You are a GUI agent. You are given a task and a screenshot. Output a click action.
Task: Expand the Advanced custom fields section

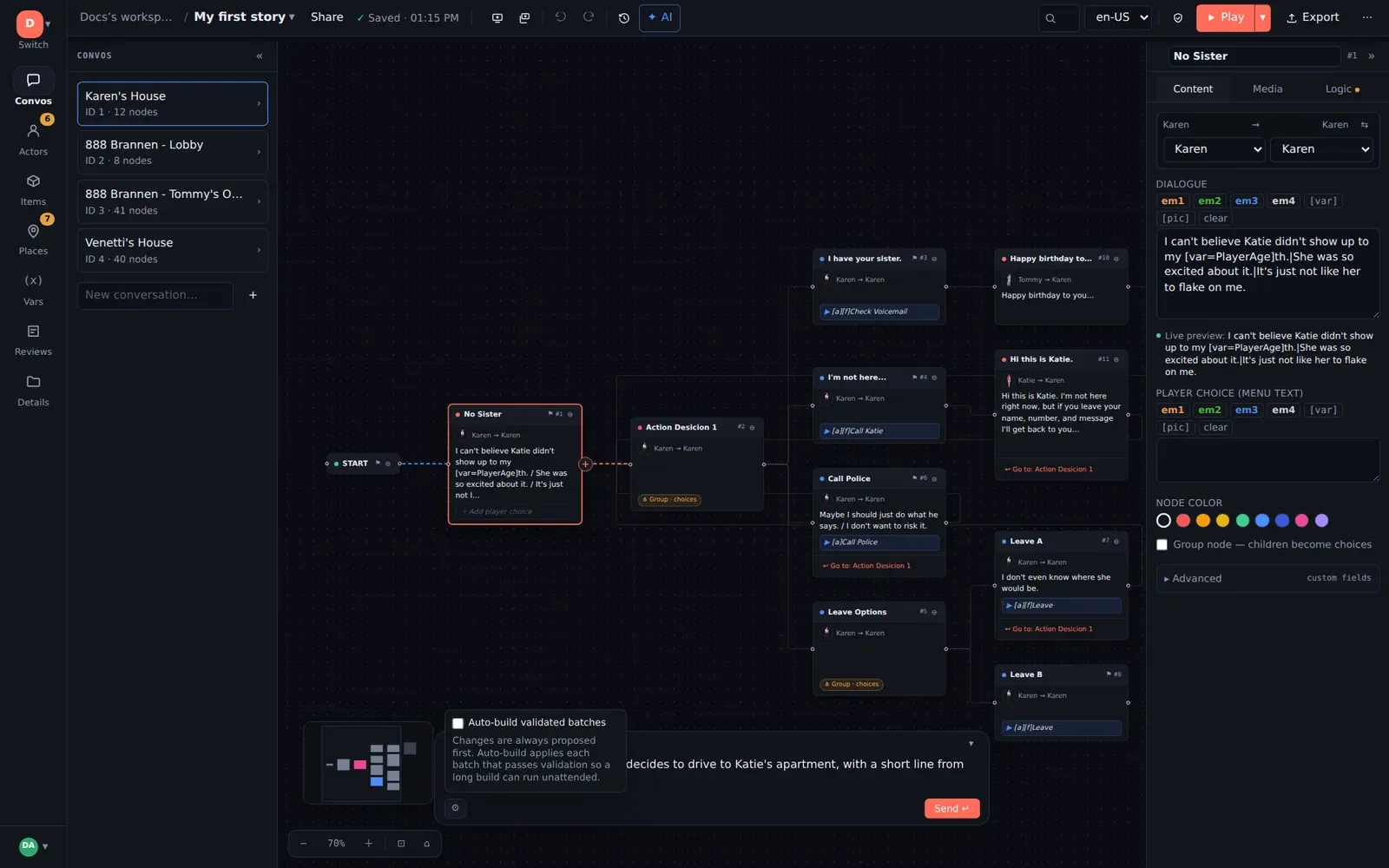tap(1267, 578)
